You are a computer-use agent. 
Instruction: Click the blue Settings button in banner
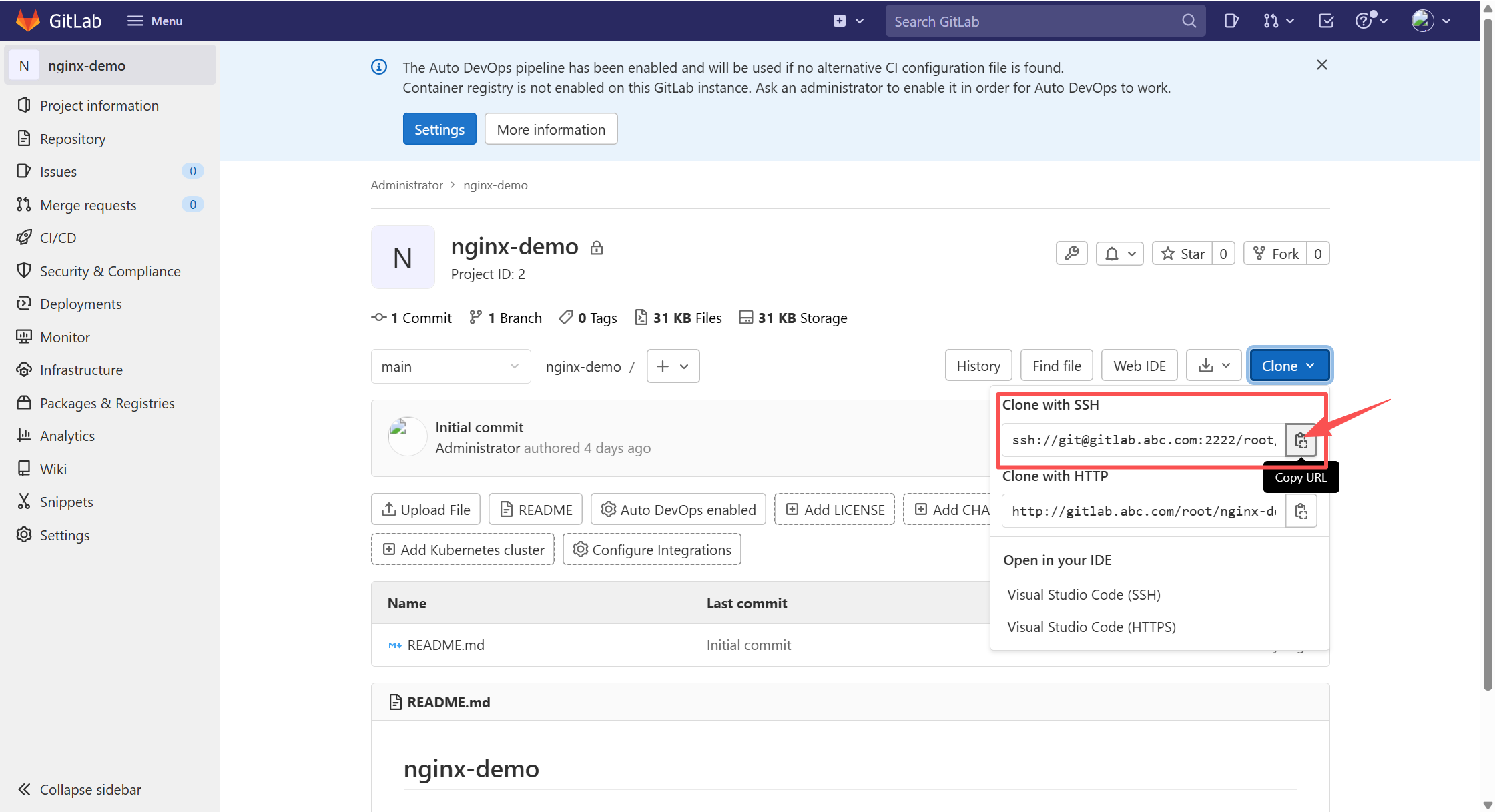[439, 129]
